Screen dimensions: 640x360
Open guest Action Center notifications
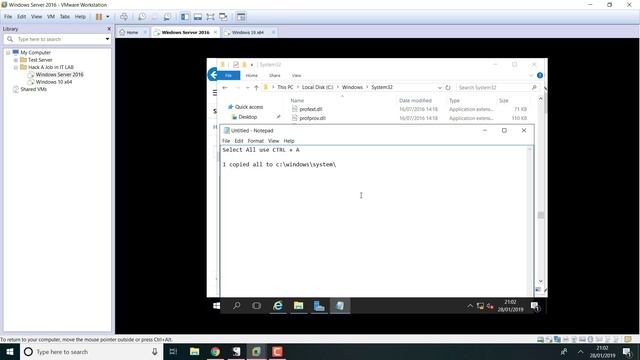(x=535, y=306)
